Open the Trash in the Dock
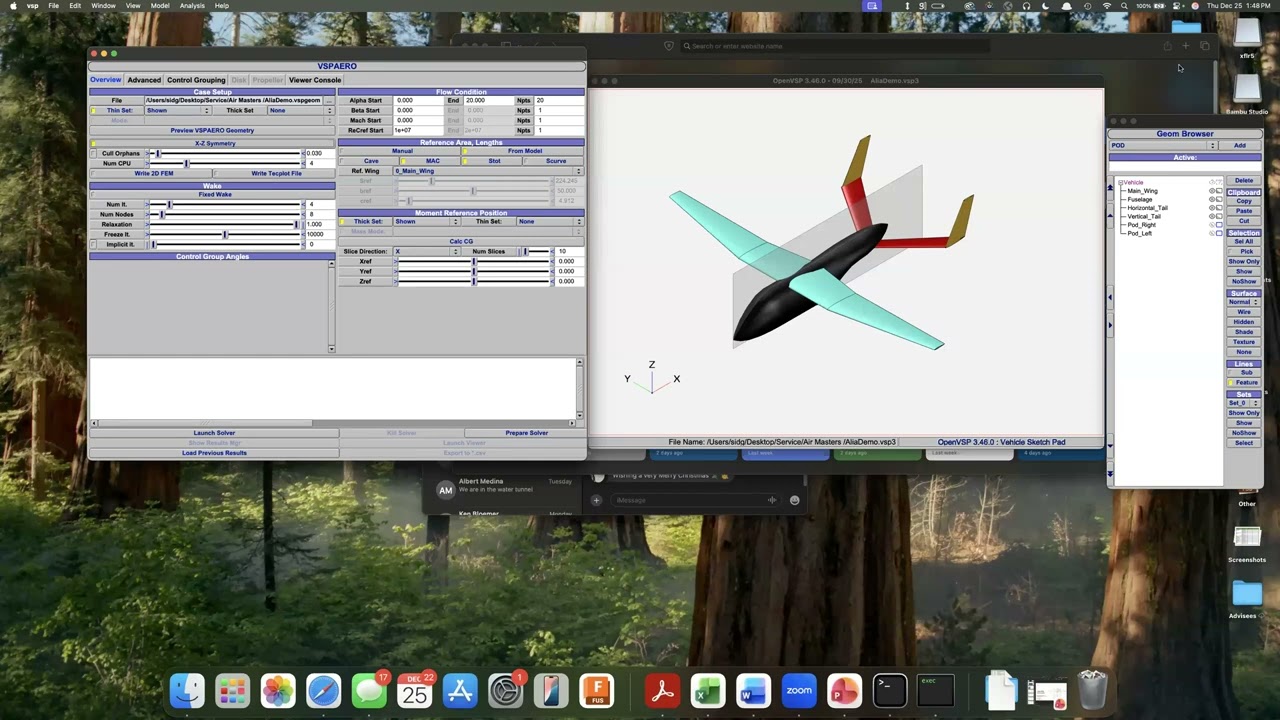The height and width of the screenshot is (720, 1280). point(1092,691)
